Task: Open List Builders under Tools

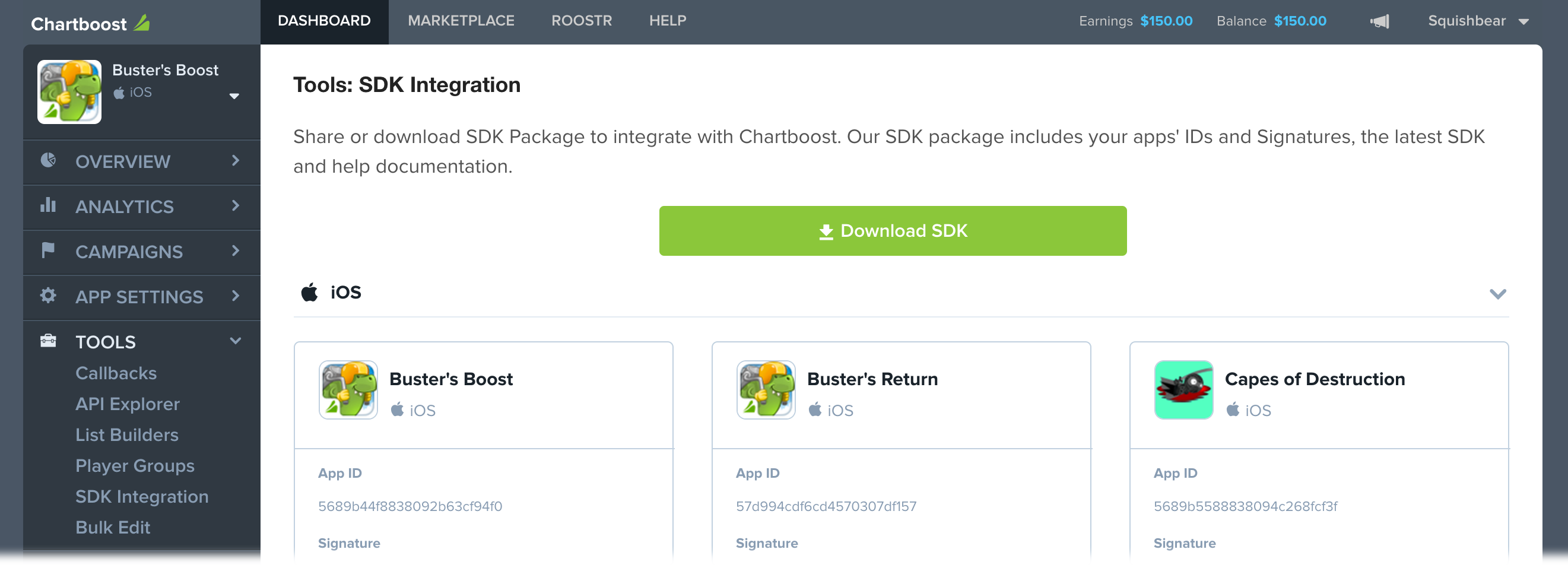Action: 127,434
